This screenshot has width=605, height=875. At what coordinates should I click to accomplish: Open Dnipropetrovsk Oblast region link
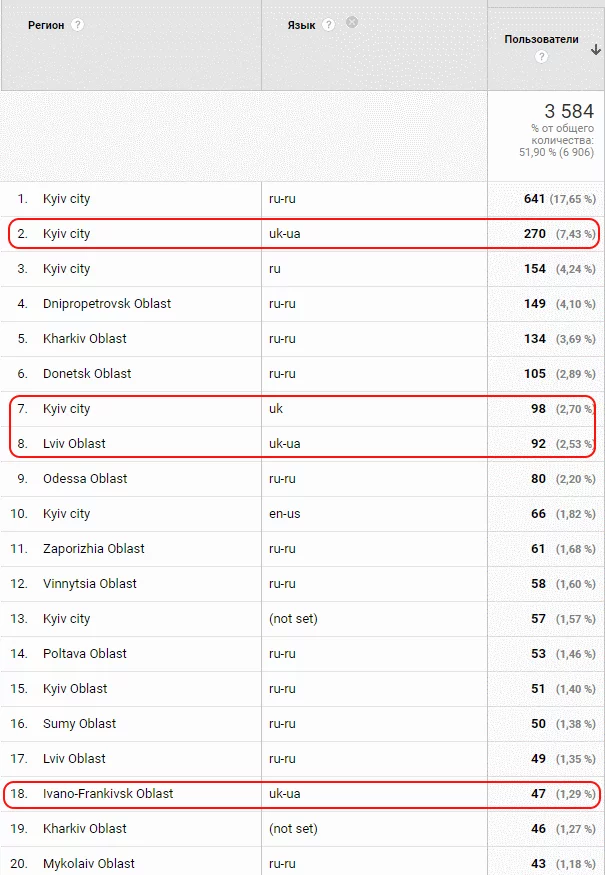[106, 304]
